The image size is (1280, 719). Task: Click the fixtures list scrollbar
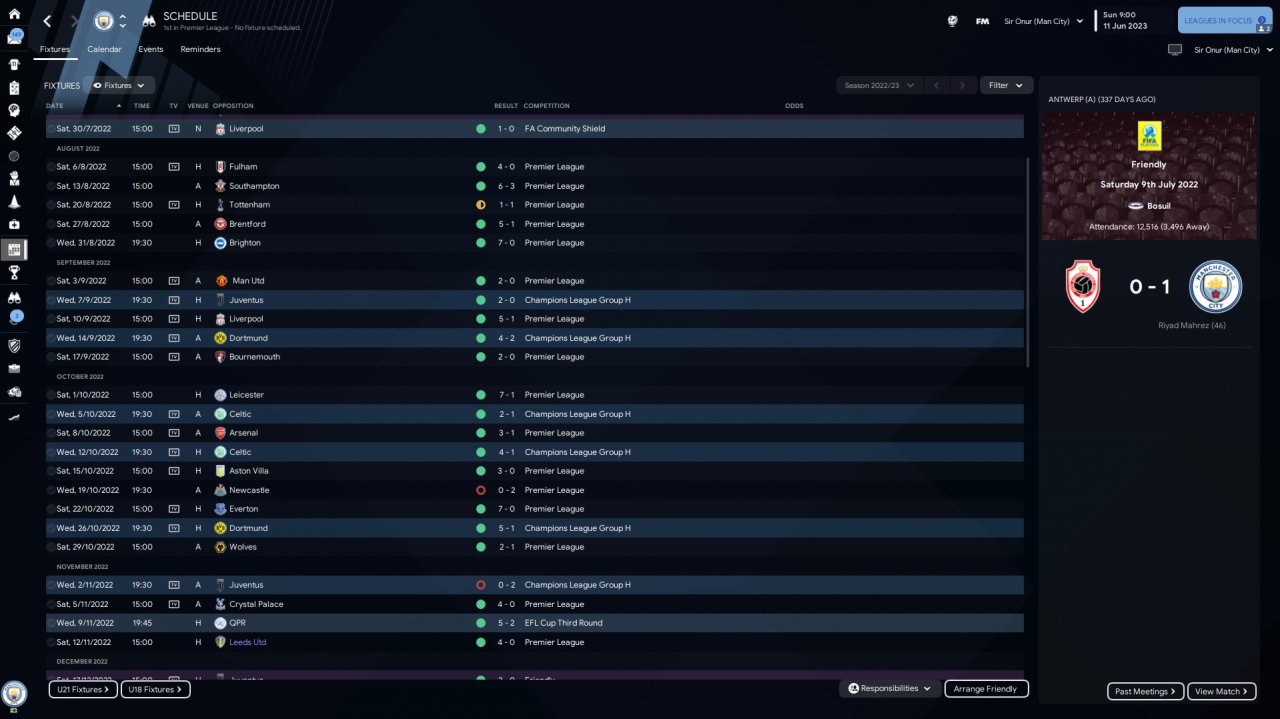point(1027,262)
